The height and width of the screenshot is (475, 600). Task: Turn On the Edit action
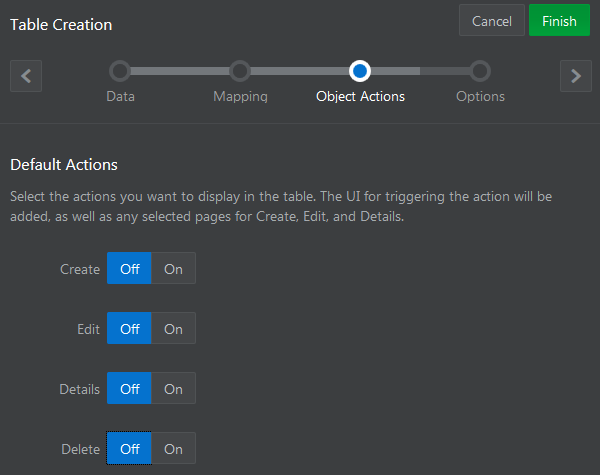coord(173,329)
